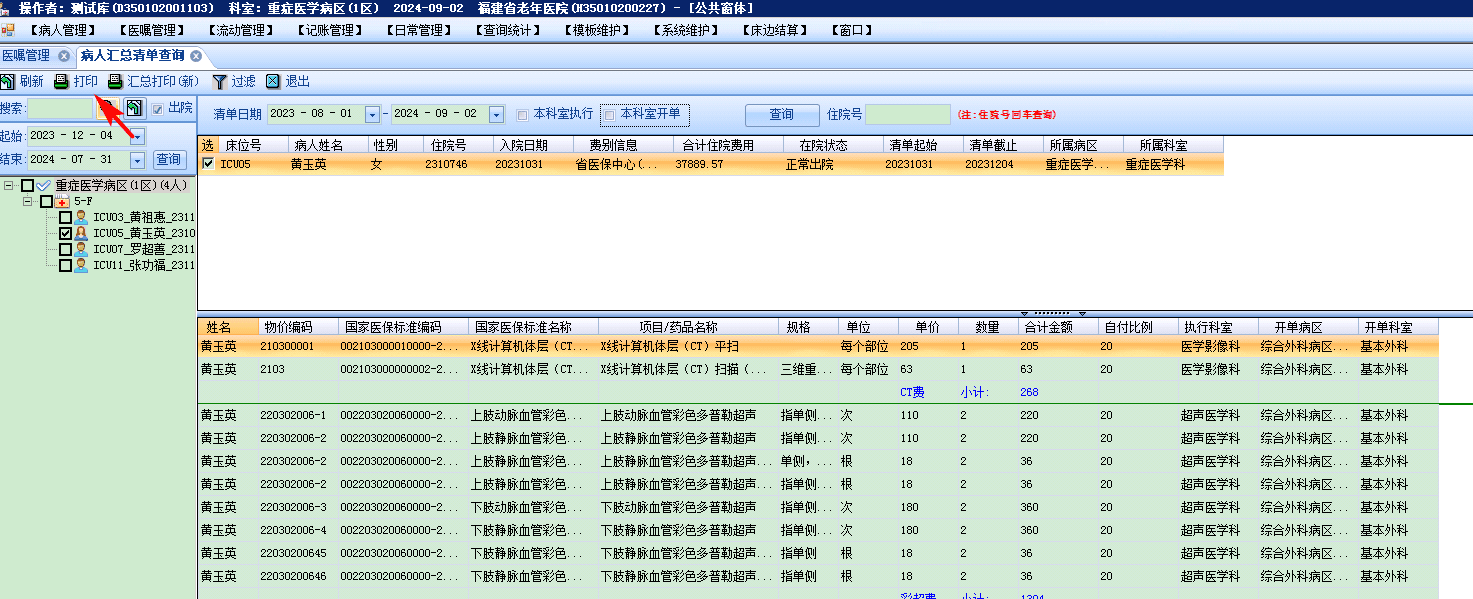Click the 退出 toolbar button label
Image resolution: width=1473 pixels, height=599 pixels.
coord(297,82)
